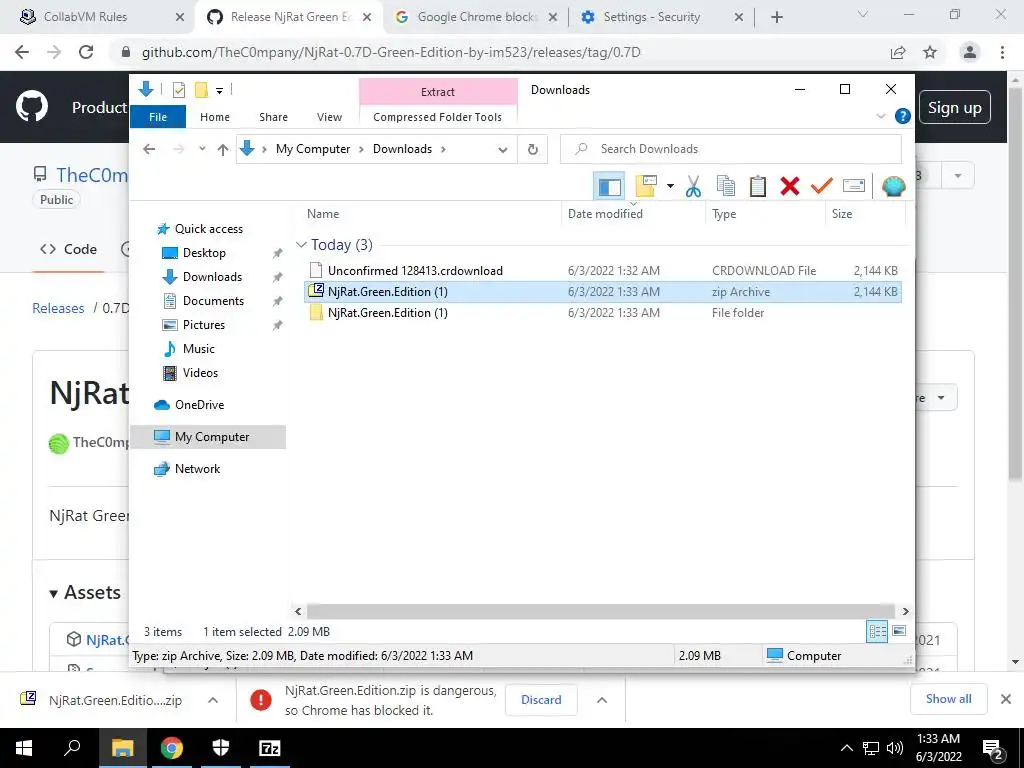Image resolution: width=1024 pixels, height=768 pixels.
Task: Select Network in navigation pane
Action: coord(197,469)
